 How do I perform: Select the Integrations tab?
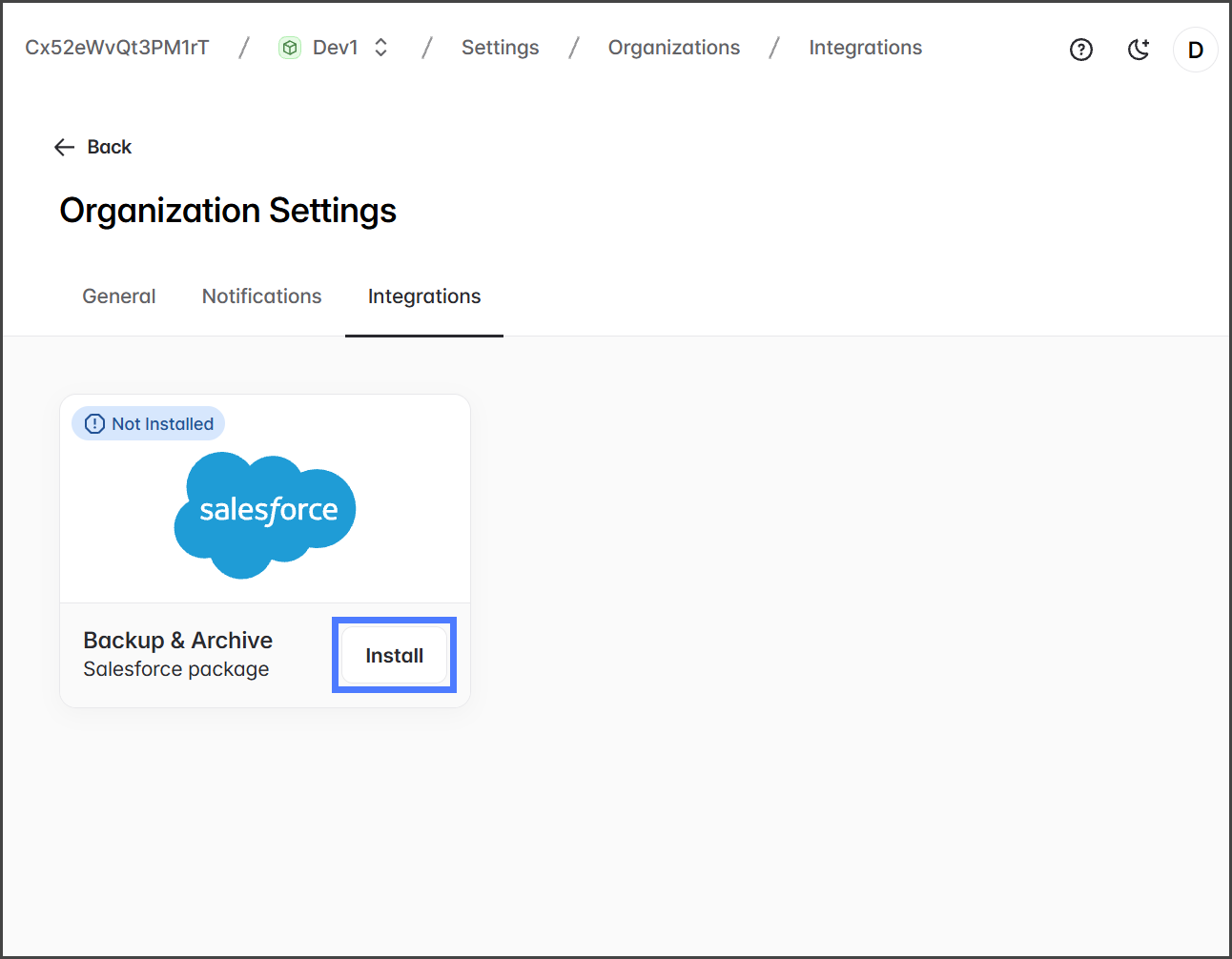(x=424, y=296)
